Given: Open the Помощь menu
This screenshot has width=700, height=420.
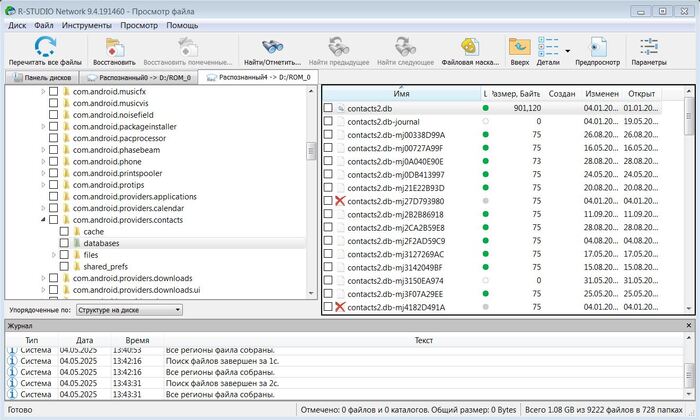Looking at the screenshot, I should tap(182, 25).
